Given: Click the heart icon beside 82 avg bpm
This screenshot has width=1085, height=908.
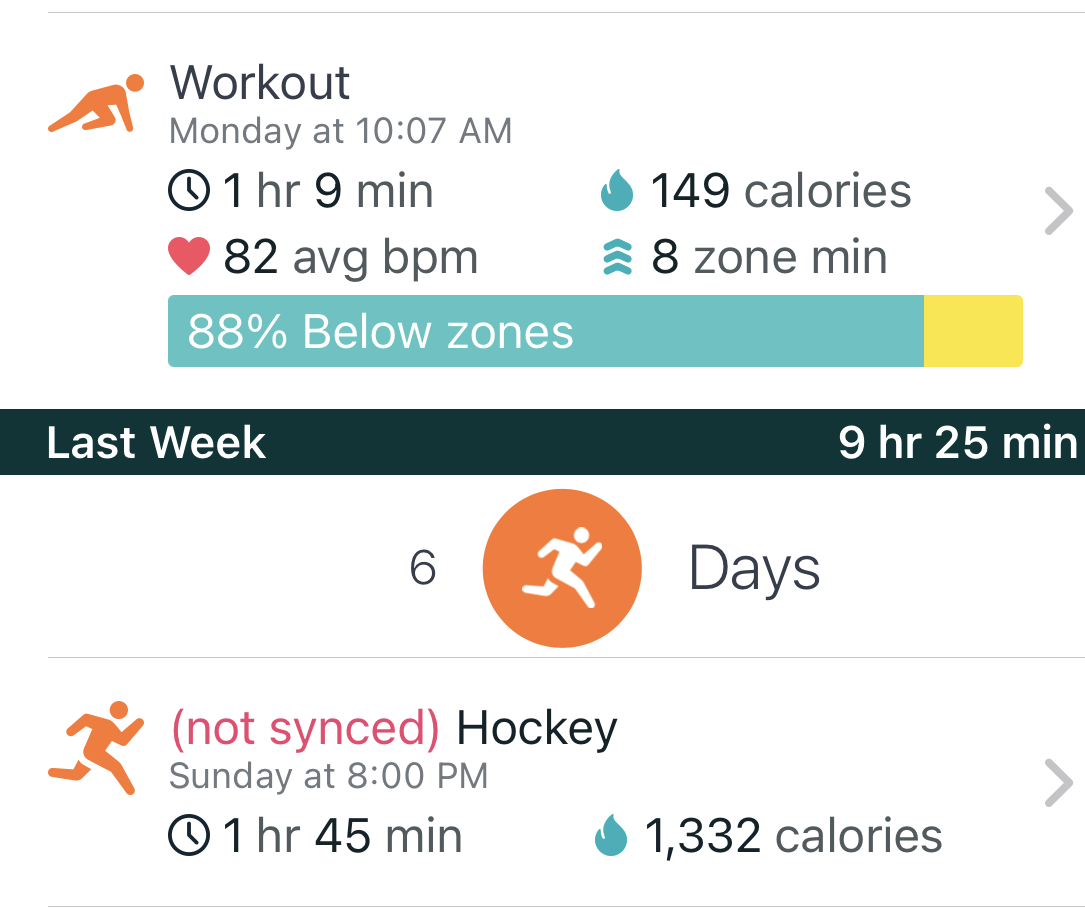Looking at the screenshot, I should click(x=189, y=256).
